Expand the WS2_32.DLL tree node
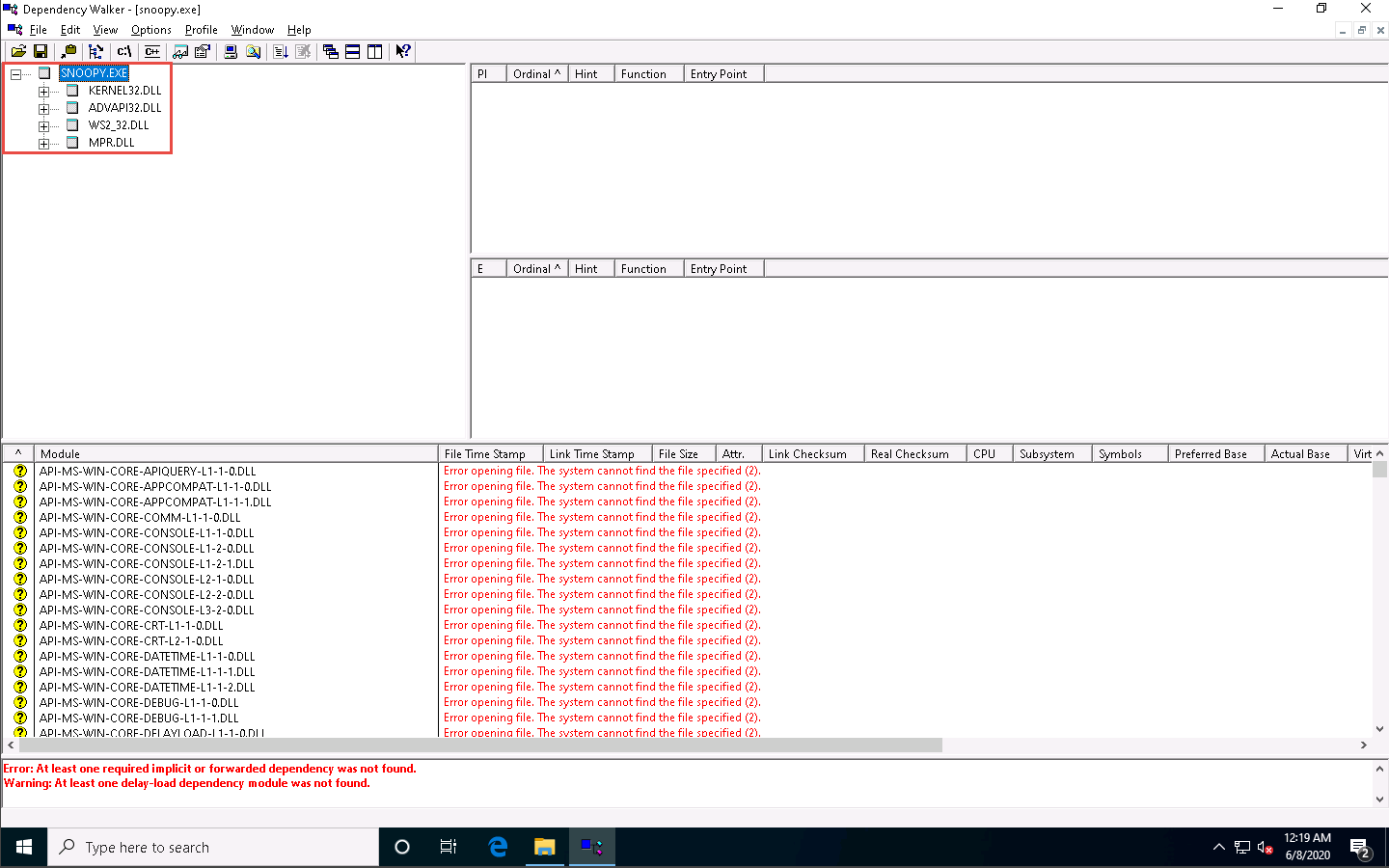Viewport: 1389px width, 868px height. click(43, 126)
